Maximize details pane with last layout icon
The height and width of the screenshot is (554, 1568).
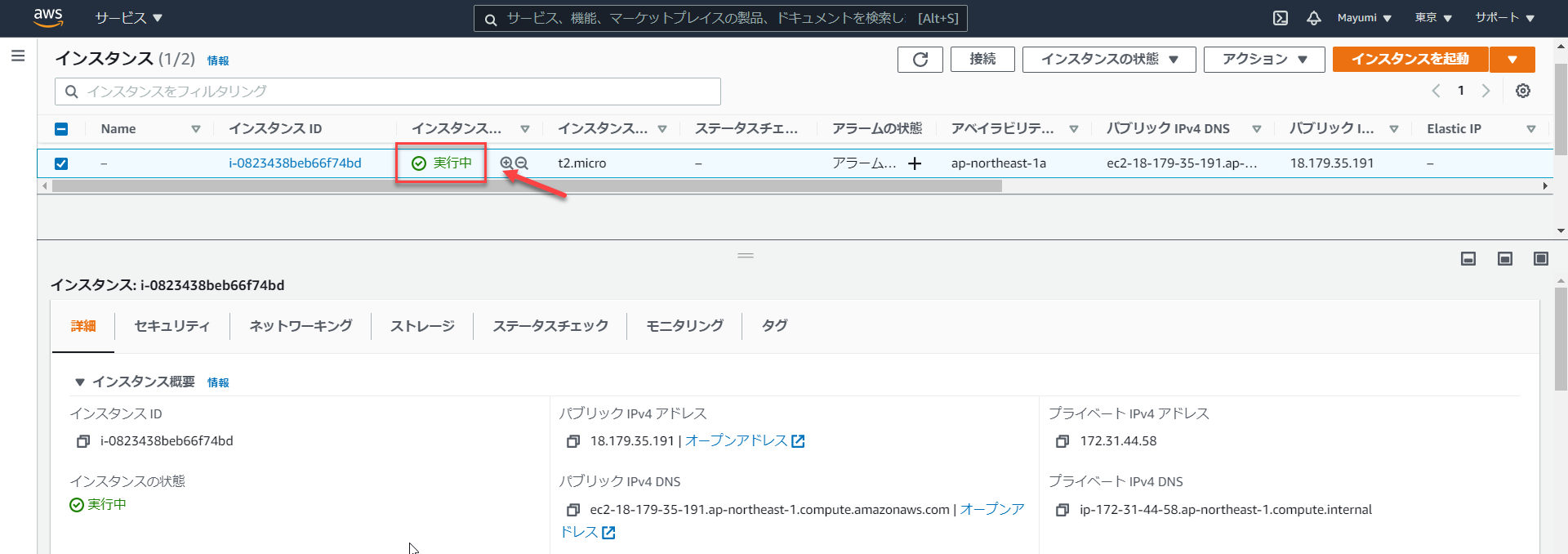pyautogui.click(x=1541, y=259)
